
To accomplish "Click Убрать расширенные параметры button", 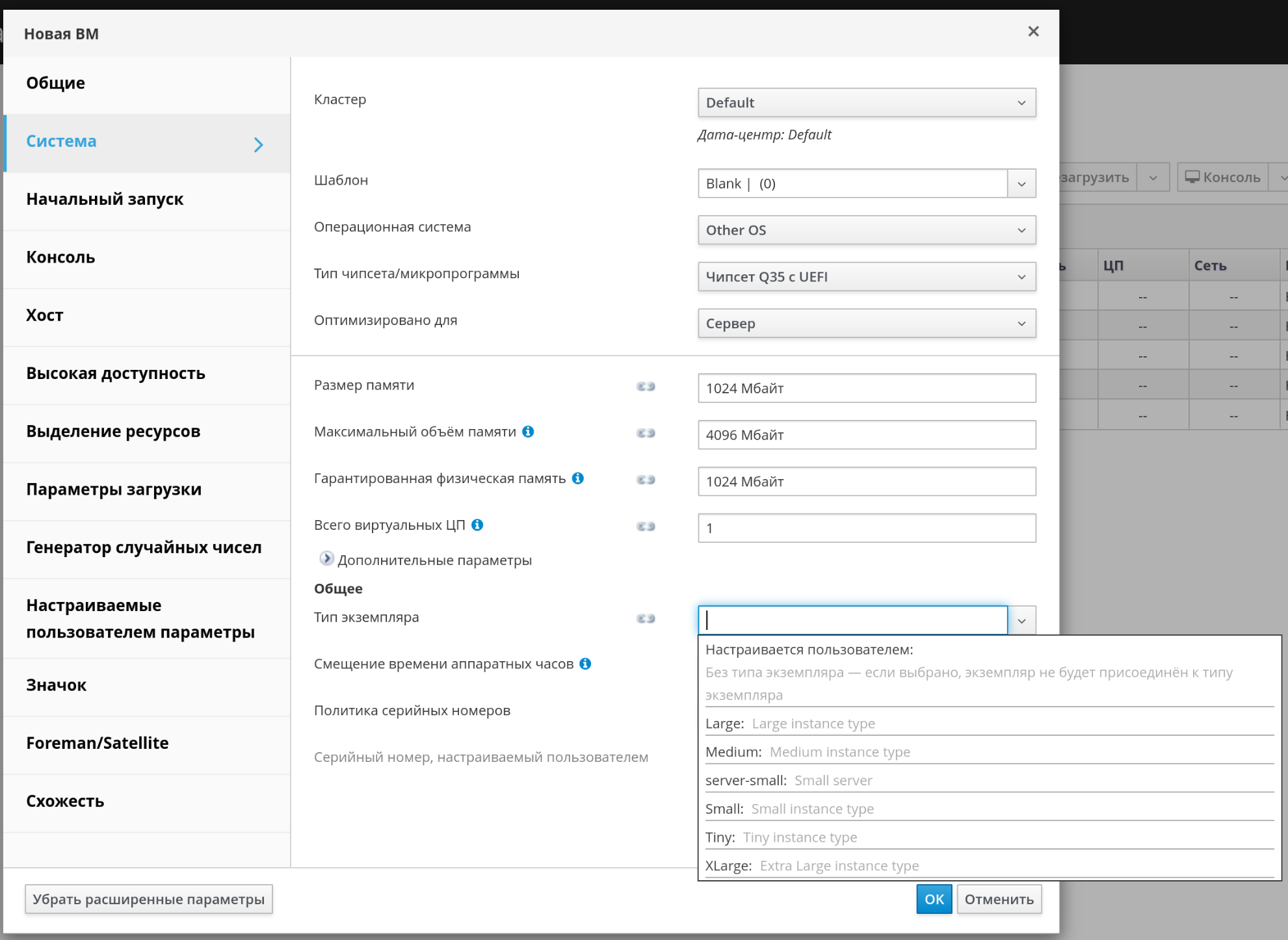I will [149, 899].
